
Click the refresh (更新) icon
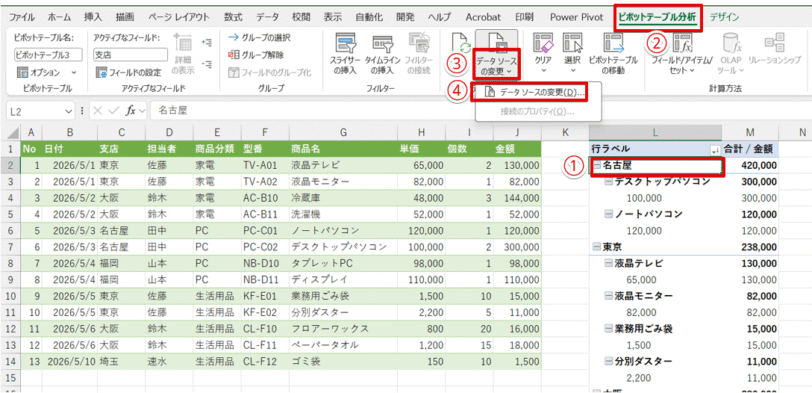[x=459, y=44]
